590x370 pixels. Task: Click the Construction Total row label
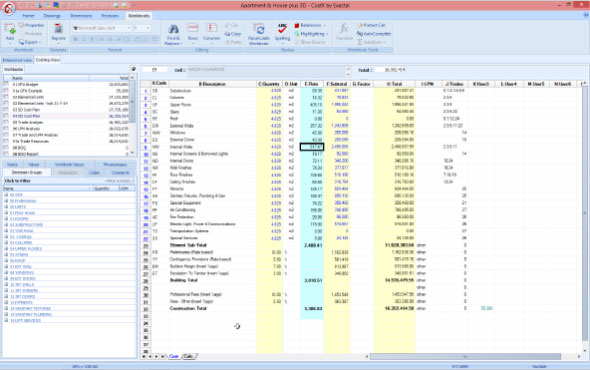189,308
